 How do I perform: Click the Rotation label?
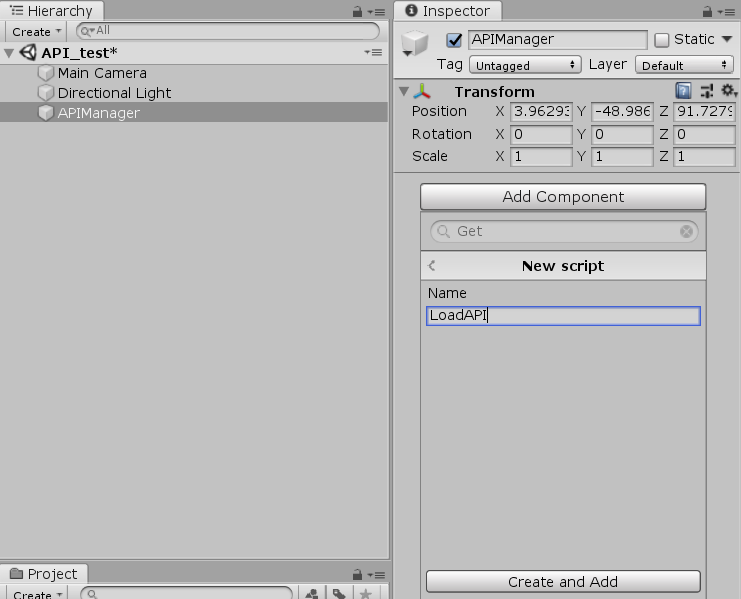click(441, 134)
